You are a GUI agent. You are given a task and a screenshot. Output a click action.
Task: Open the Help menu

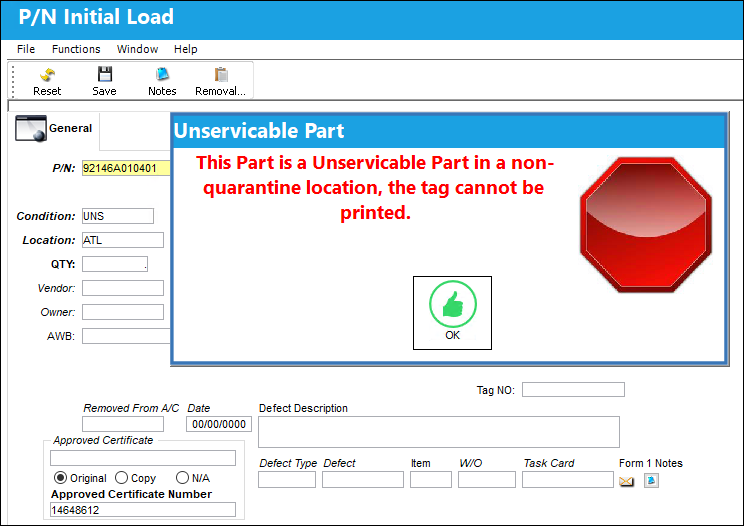[x=186, y=49]
